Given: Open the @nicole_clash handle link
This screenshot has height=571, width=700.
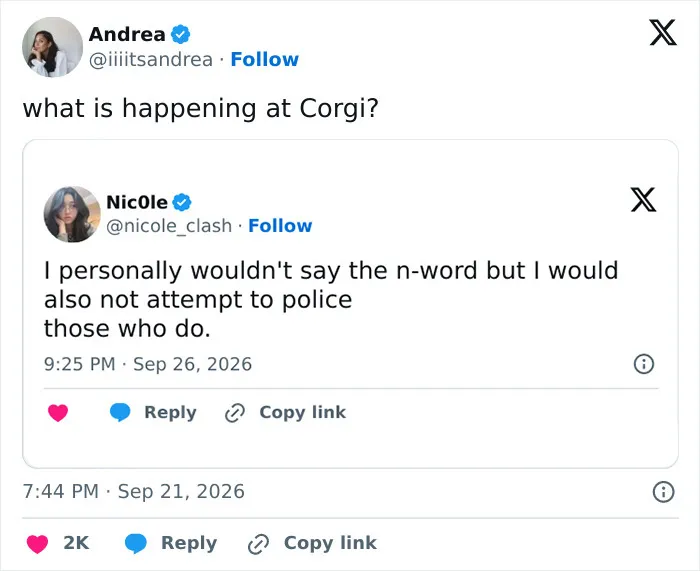Looking at the screenshot, I should pyautogui.click(x=169, y=226).
